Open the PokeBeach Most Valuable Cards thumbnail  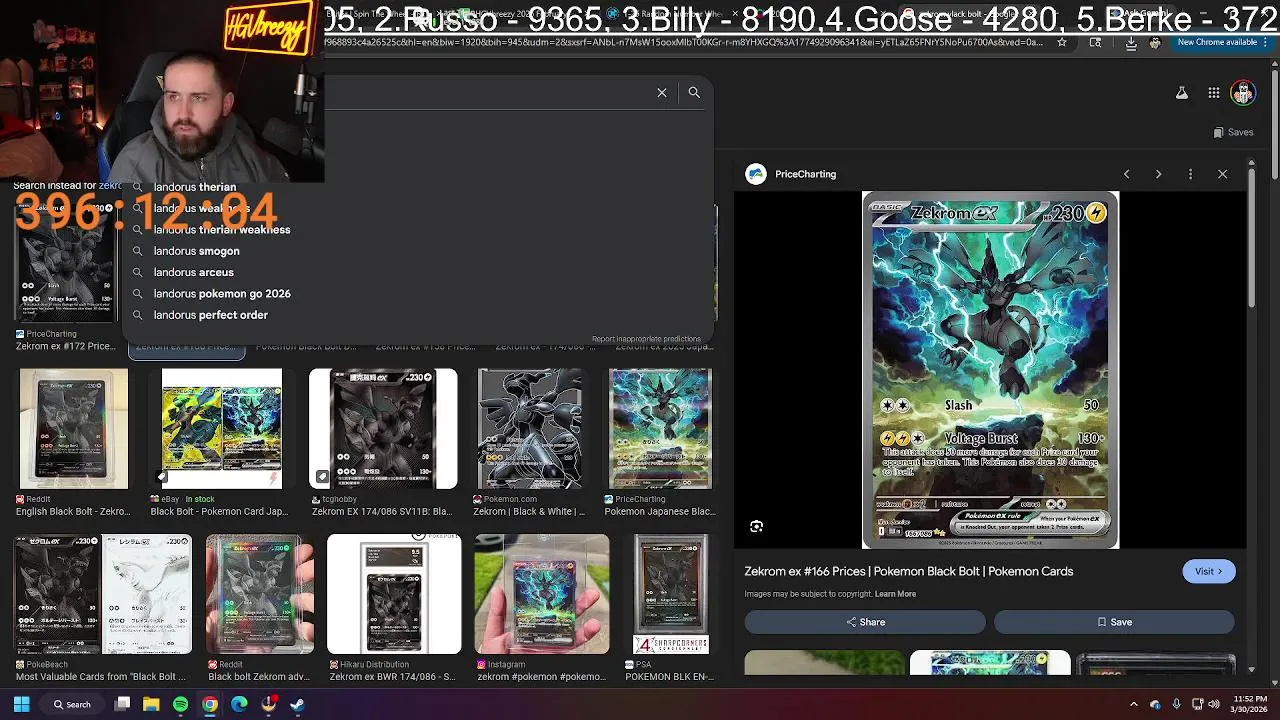[x=102, y=594]
